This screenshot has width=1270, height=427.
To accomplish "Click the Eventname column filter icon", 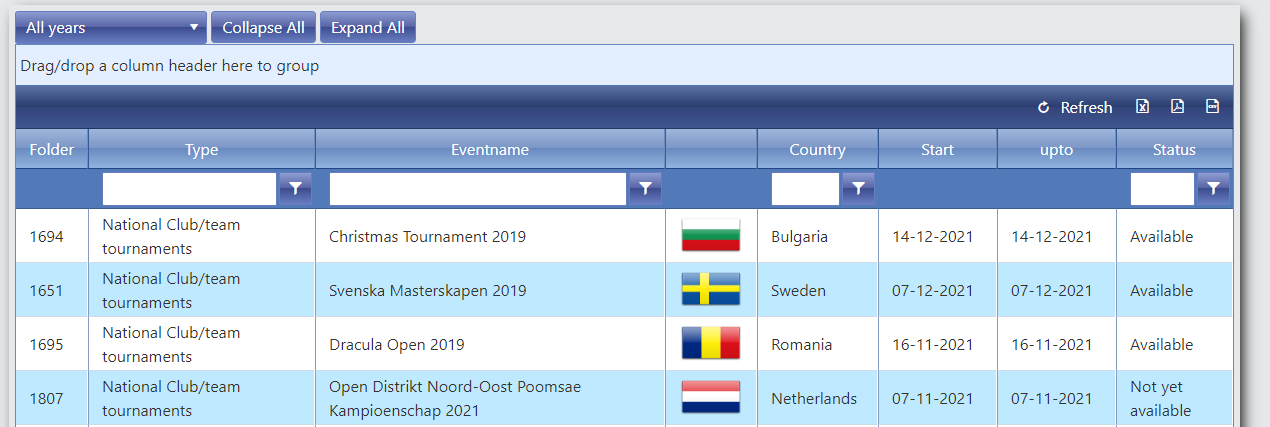I will click(645, 188).
